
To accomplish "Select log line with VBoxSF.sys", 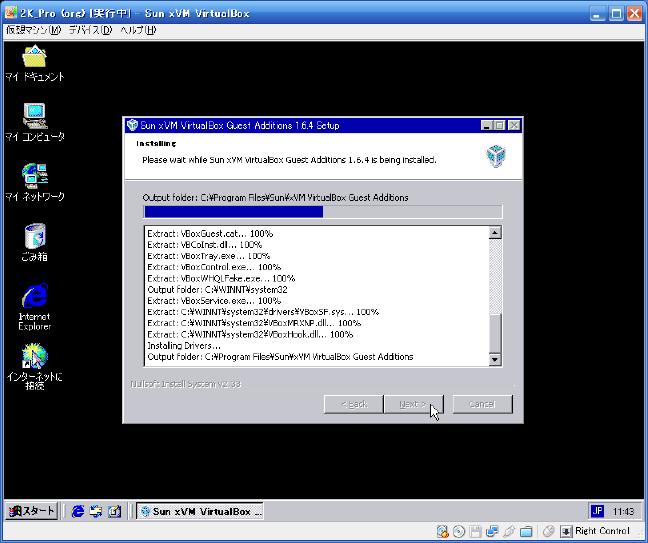I will point(263,312).
